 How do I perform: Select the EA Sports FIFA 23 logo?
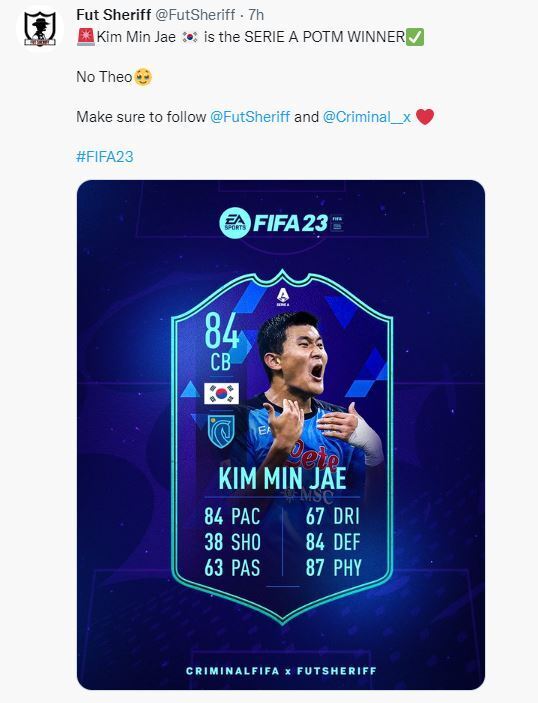[281, 223]
